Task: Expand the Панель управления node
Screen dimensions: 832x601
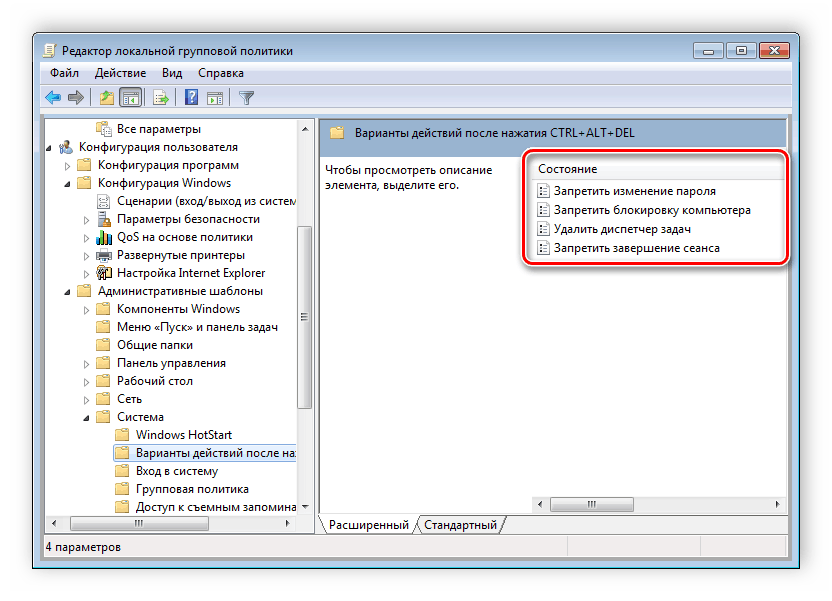Action: click(x=86, y=364)
